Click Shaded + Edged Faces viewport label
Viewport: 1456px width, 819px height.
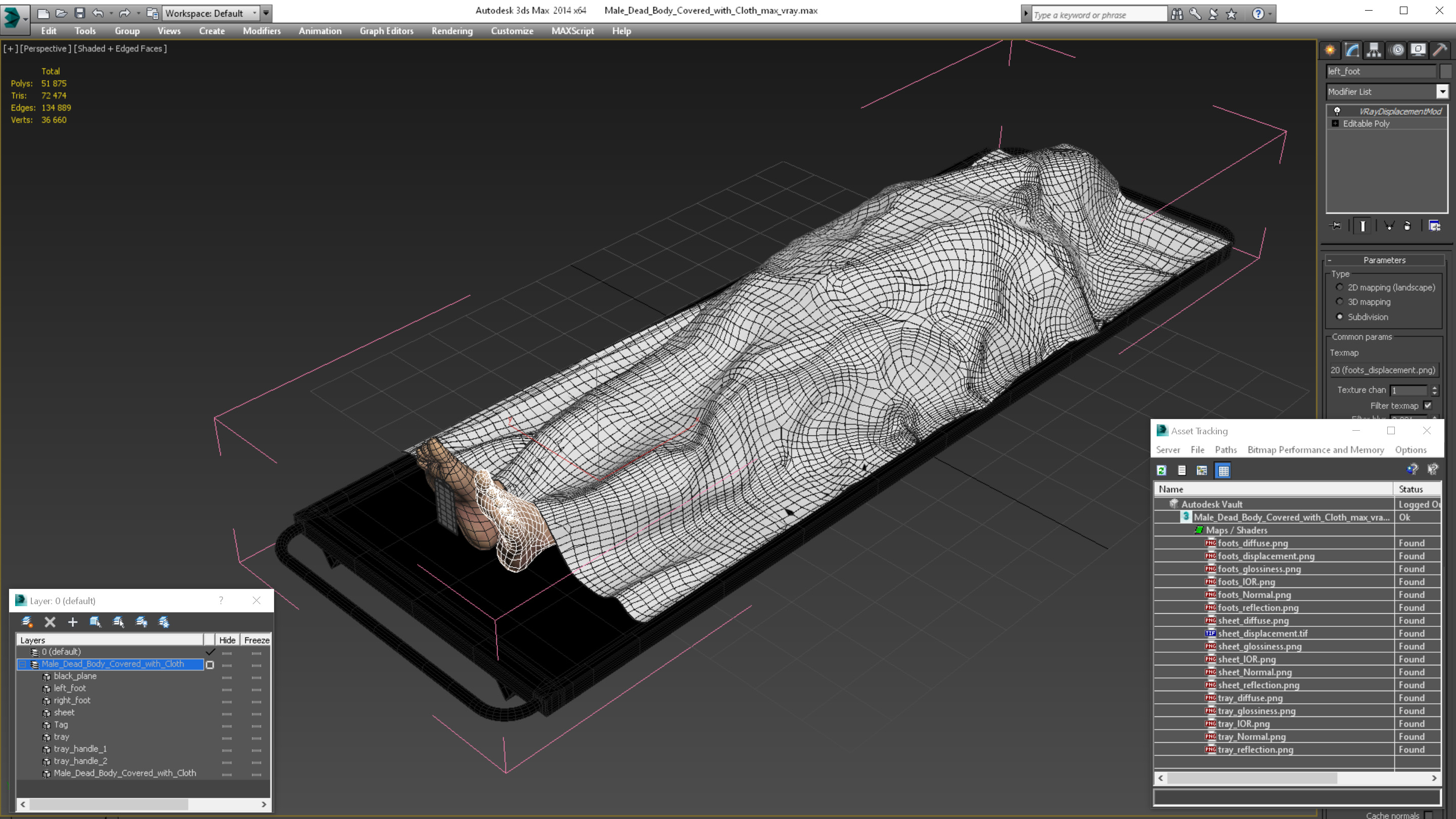pyautogui.click(x=120, y=49)
